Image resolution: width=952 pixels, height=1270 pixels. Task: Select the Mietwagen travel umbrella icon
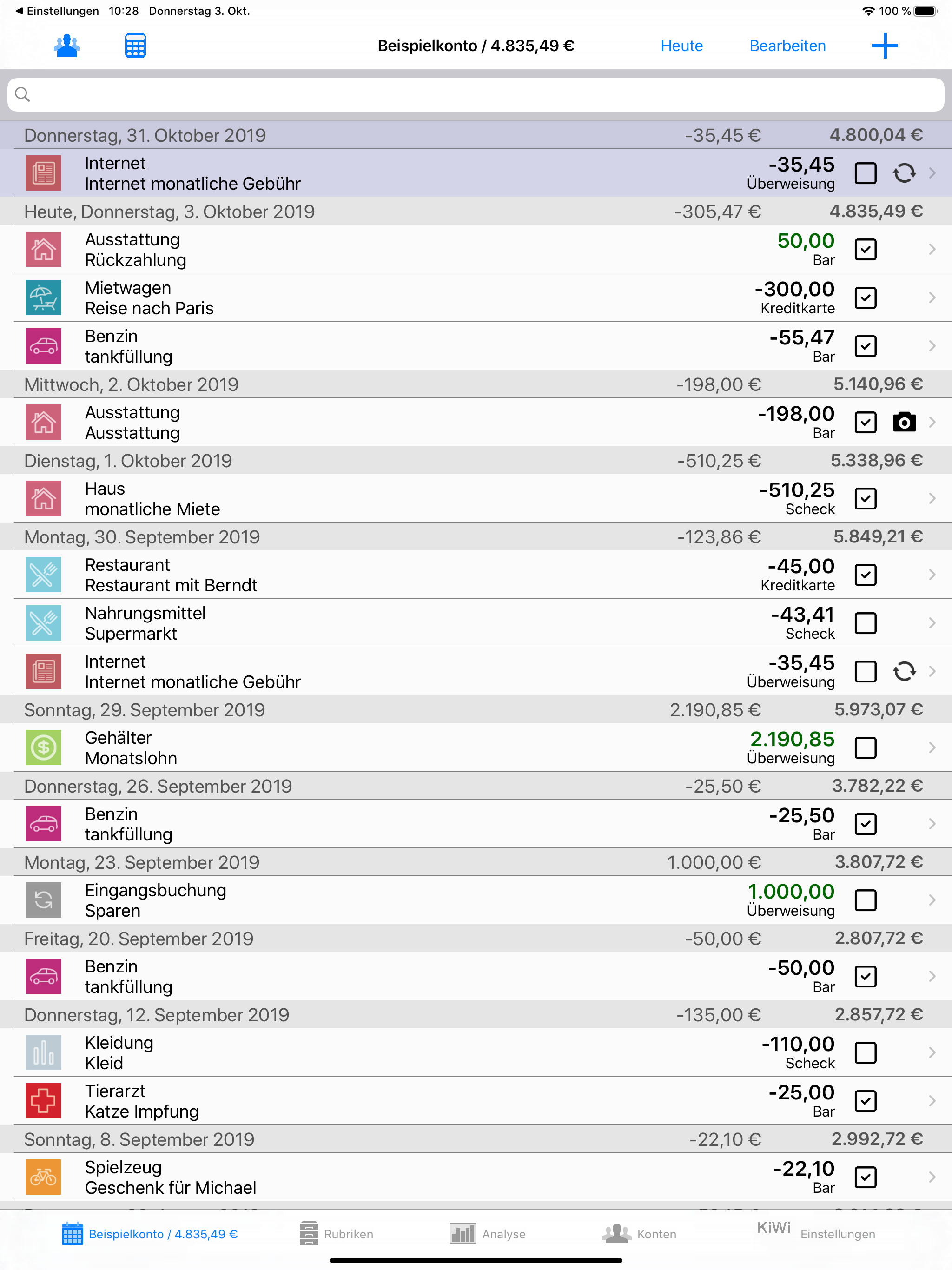[43, 298]
